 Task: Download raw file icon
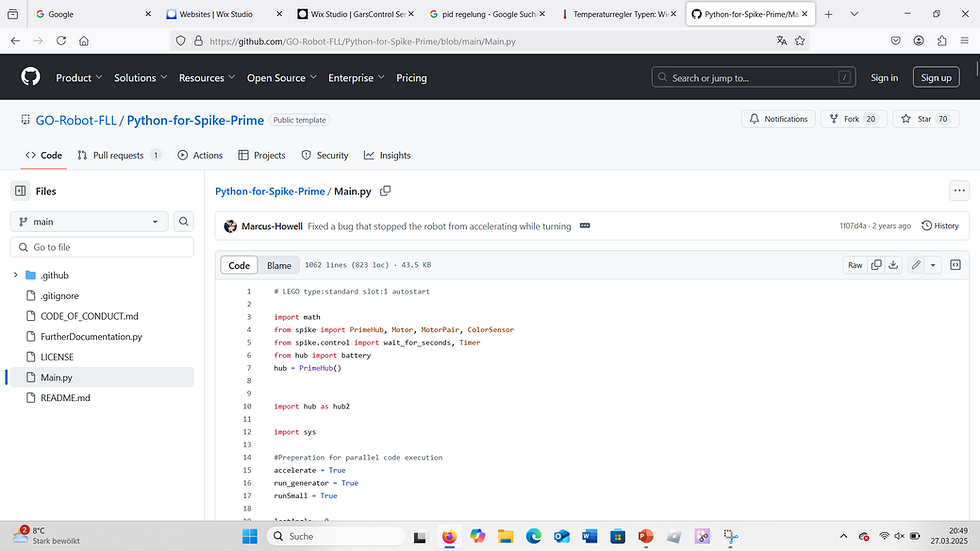[894, 265]
